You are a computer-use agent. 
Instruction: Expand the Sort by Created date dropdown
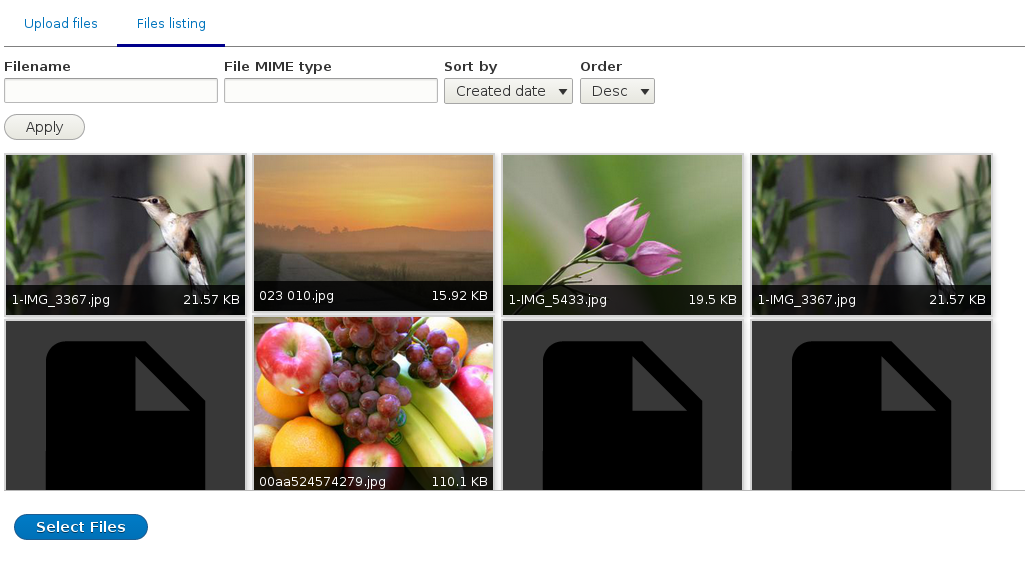tap(508, 91)
